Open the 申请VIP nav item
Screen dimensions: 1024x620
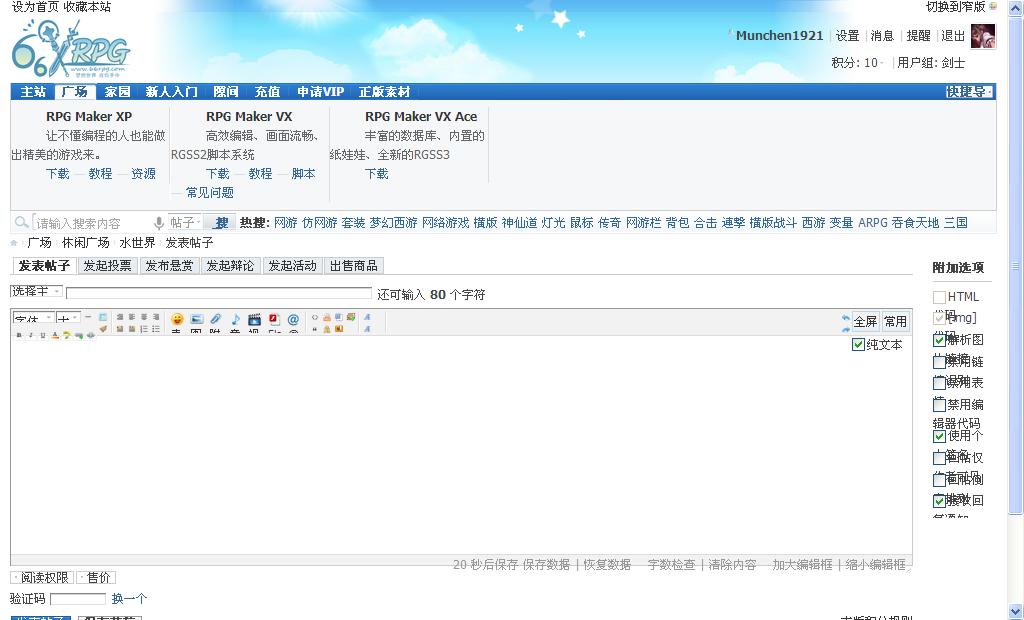pos(321,92)
